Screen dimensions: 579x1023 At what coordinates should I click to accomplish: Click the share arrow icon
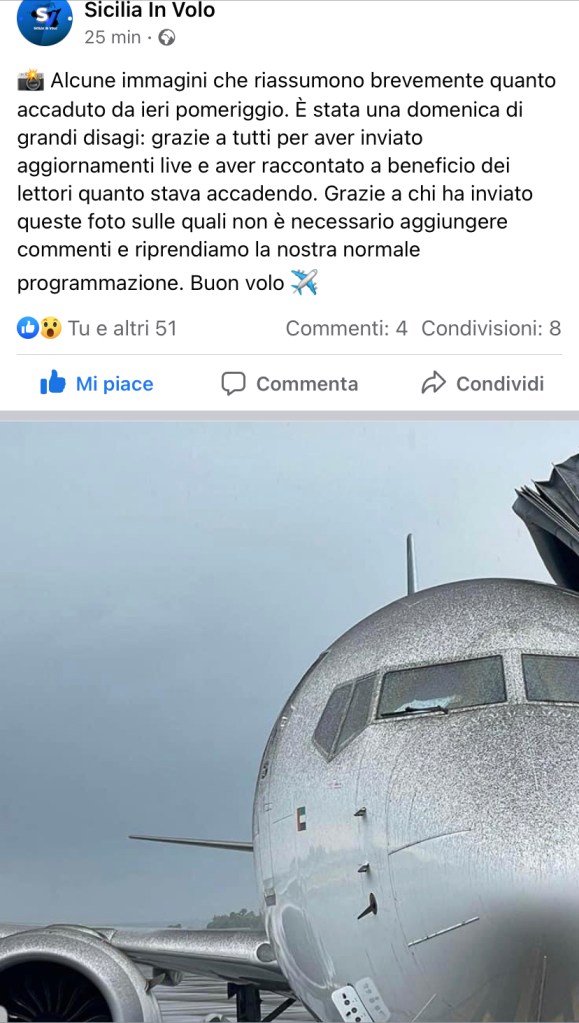tap(433, 384)
